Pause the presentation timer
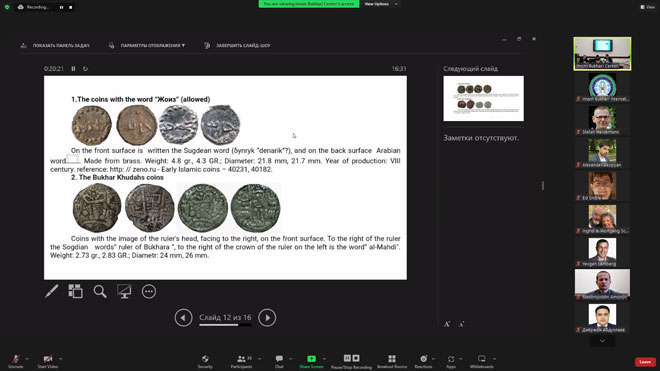The image size is (660, 371). pyautogui.click(x=73, y=69)
